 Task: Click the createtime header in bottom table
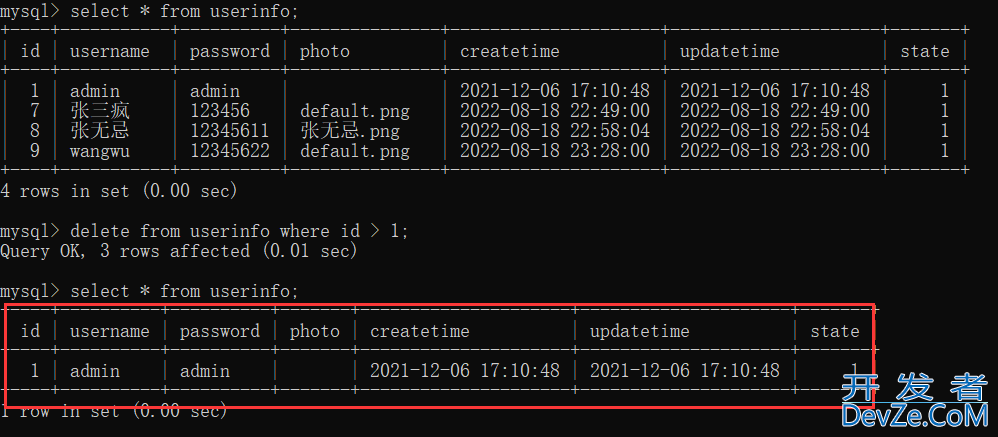[x=419, y=331]
